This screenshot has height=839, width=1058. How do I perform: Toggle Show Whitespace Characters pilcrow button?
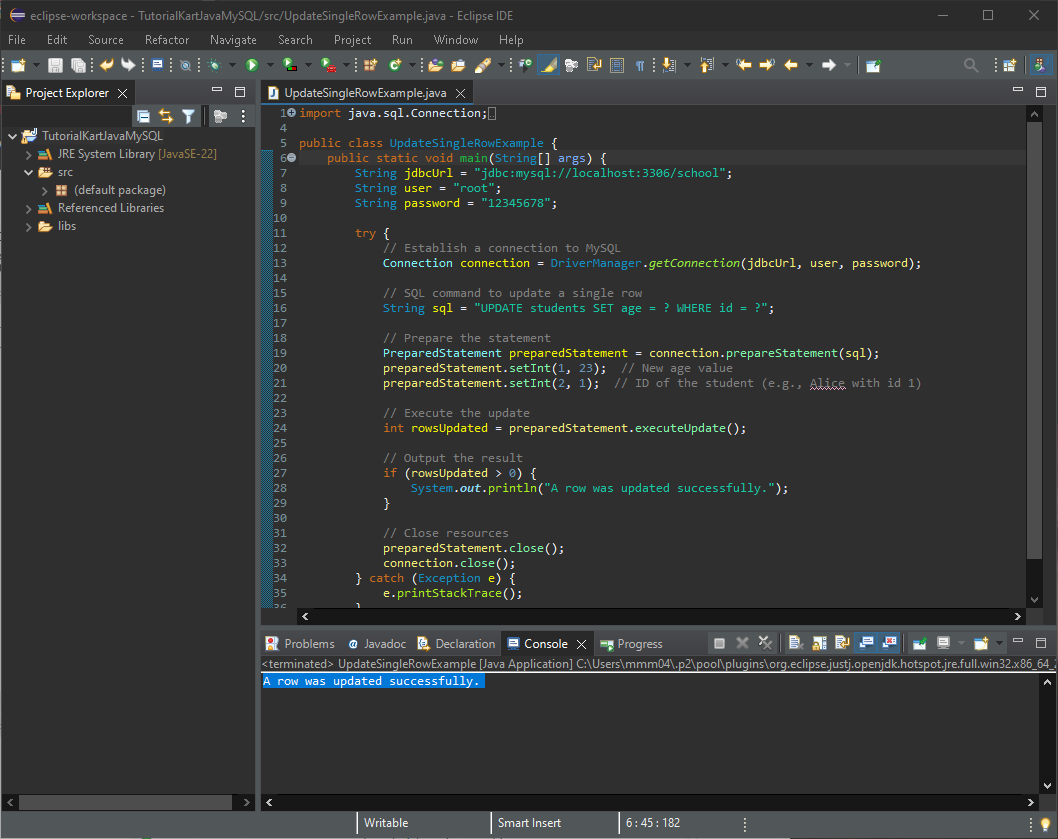point(640,65)
